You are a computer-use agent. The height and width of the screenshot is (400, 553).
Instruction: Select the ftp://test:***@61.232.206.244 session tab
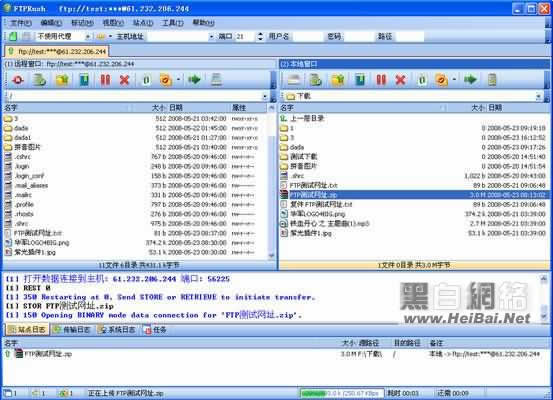(57, 51)
